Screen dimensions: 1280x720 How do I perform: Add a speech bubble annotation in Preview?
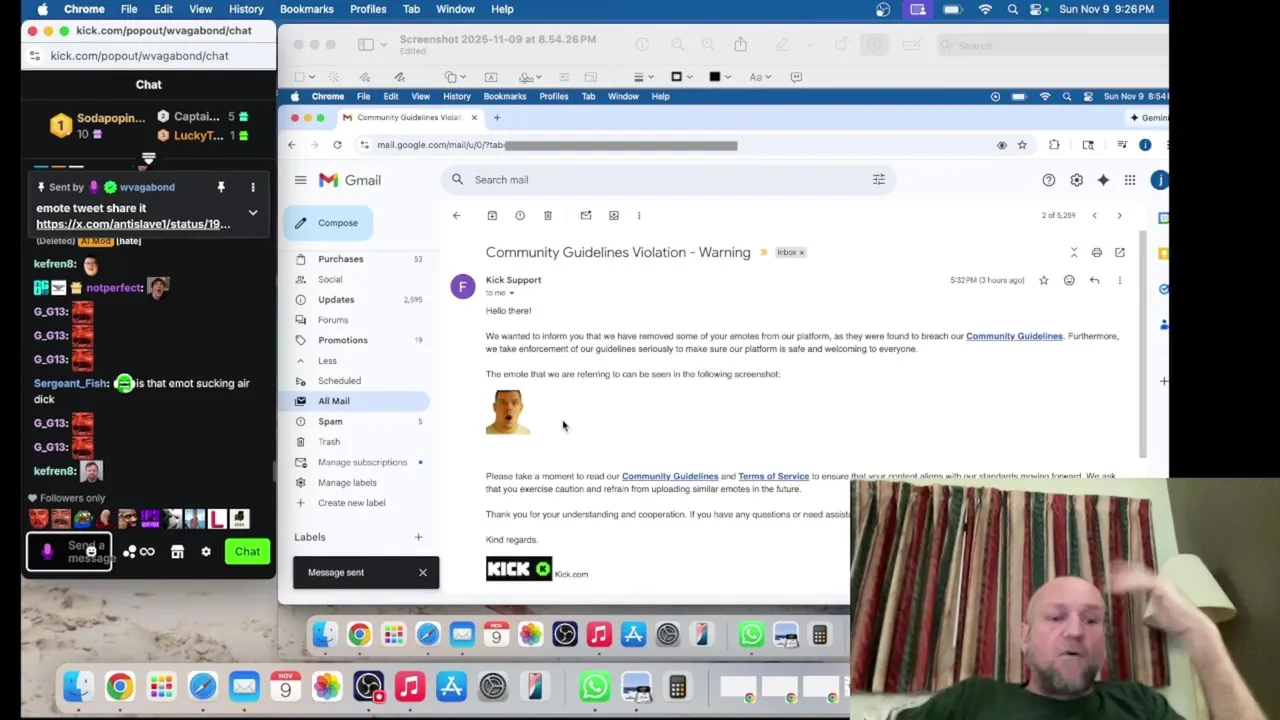pyautogui.click(x=796, y=77)
